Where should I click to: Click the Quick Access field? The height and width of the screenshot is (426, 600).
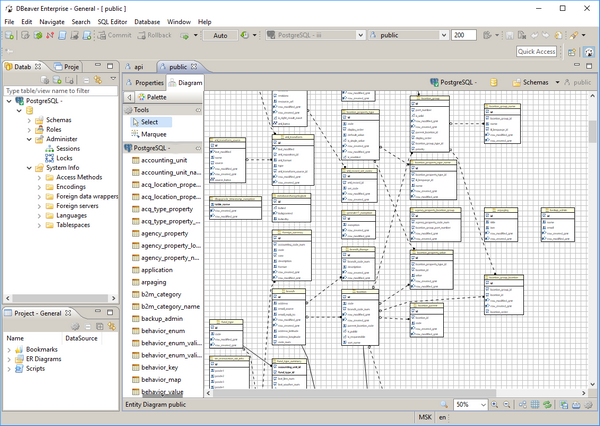tap(536, 51)
